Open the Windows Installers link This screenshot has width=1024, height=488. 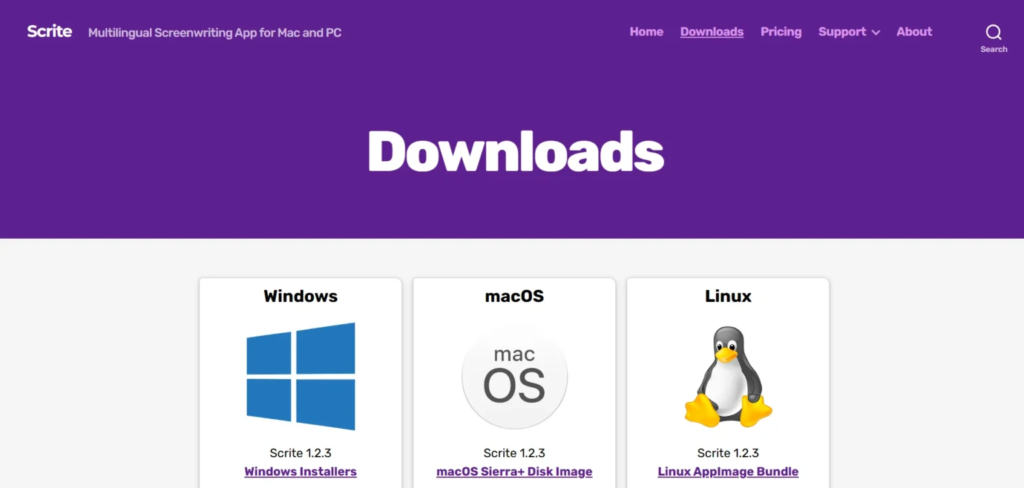click(x=300, y=472)
